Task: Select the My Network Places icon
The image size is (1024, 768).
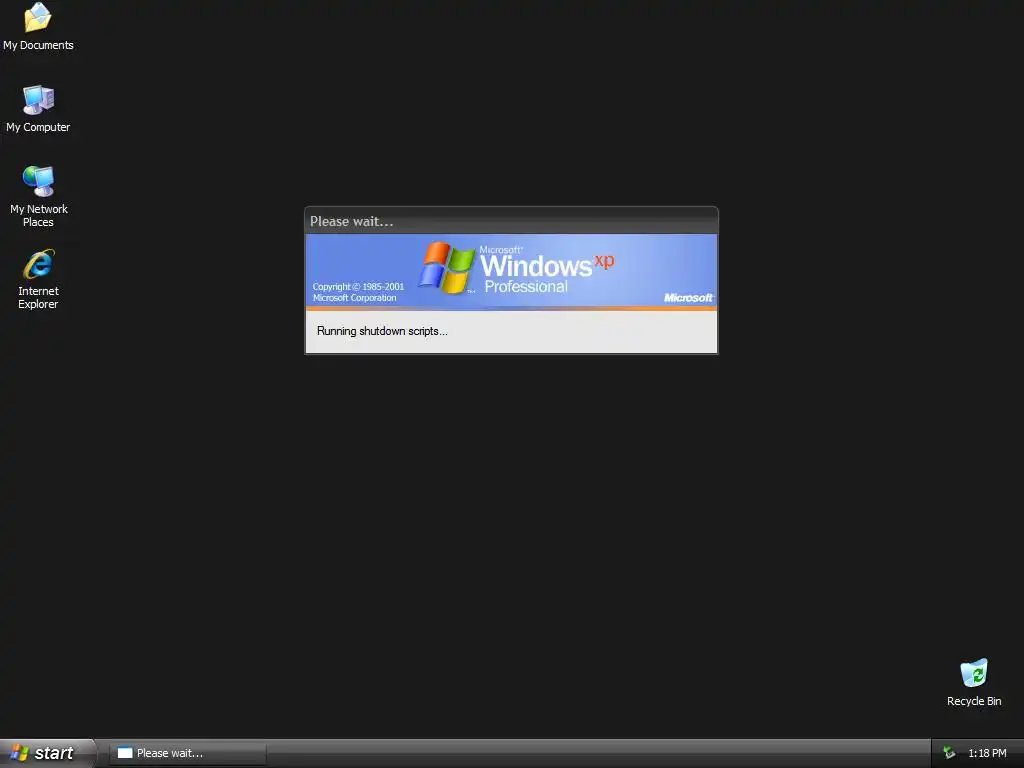Action: pos(38,196)
